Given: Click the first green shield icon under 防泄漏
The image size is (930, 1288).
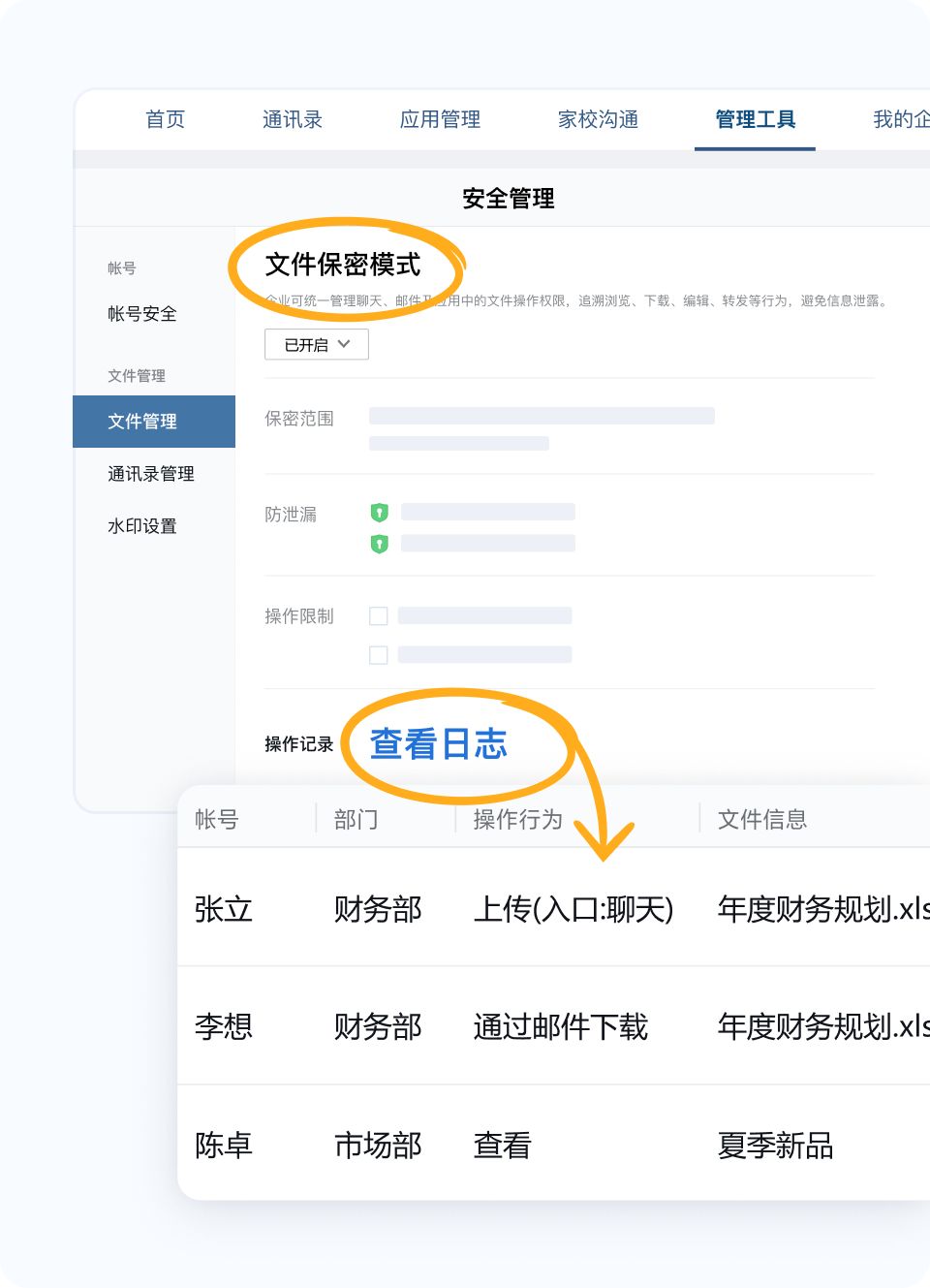Looking at the screenshot, I should (379, 511).
